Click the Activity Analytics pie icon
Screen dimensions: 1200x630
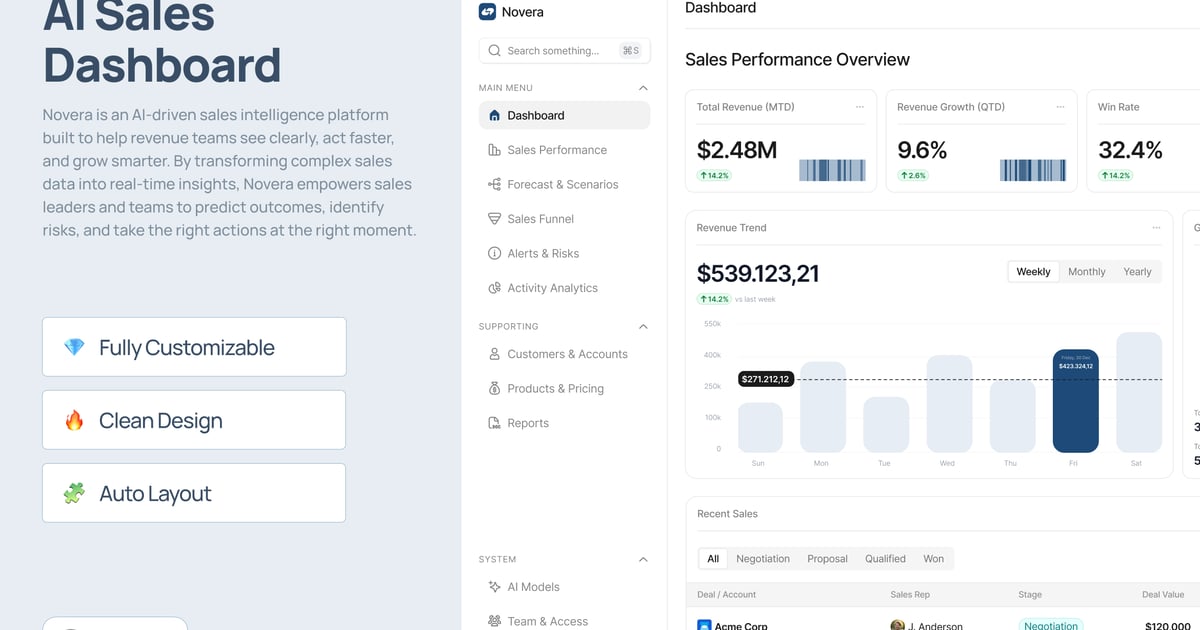(x=494, y=288)
